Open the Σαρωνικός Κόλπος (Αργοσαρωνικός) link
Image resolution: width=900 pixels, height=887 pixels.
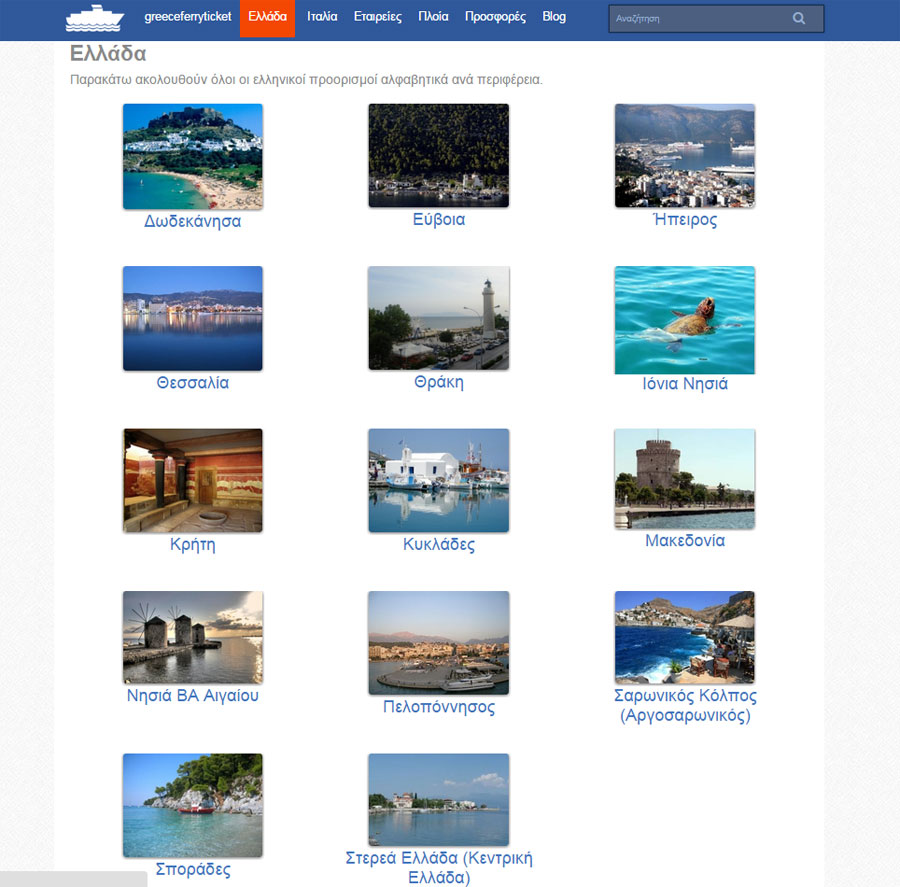685,705
